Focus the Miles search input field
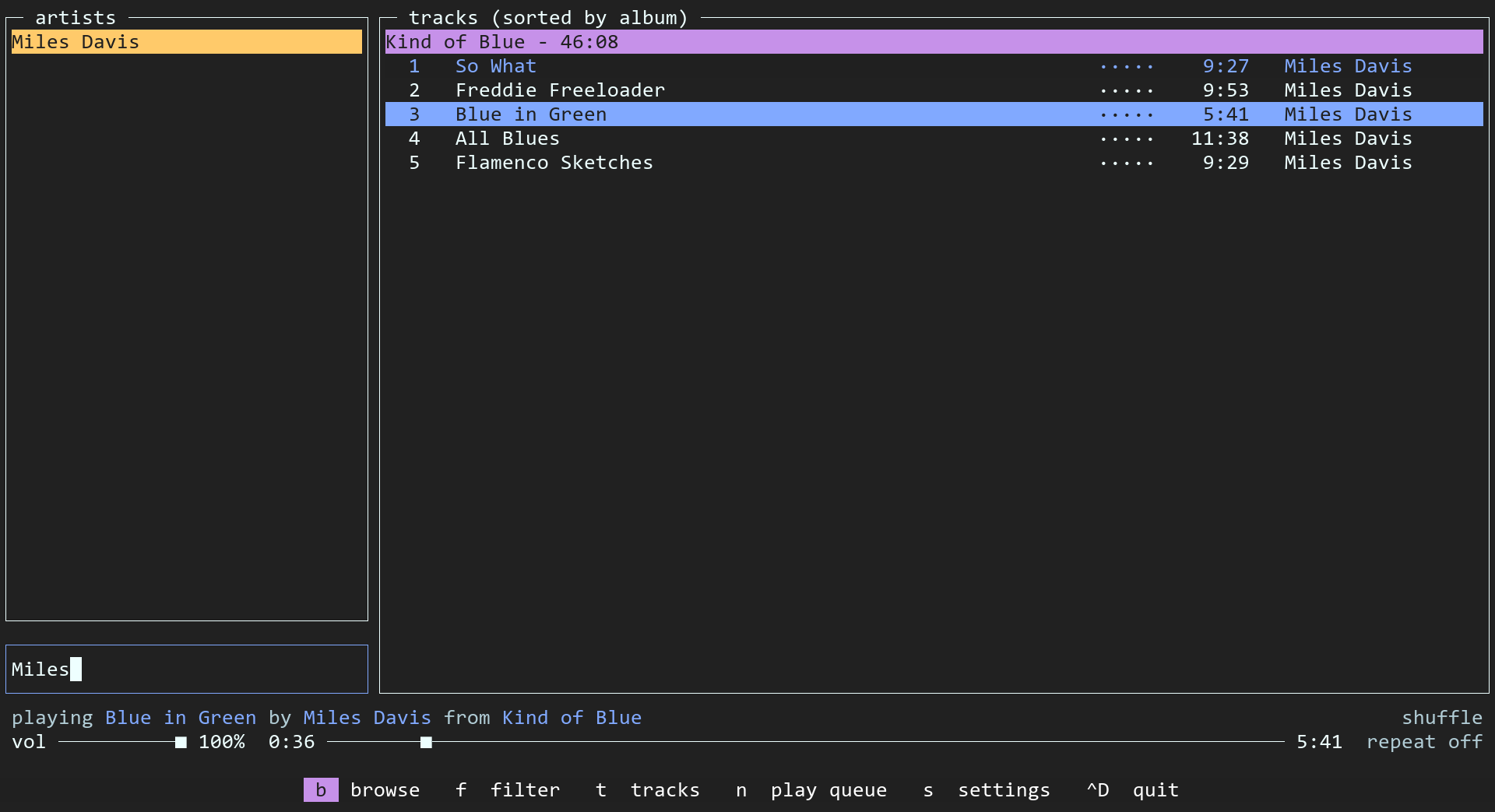The height and width of the screenshot is (812, 1495). coord(186,668)
